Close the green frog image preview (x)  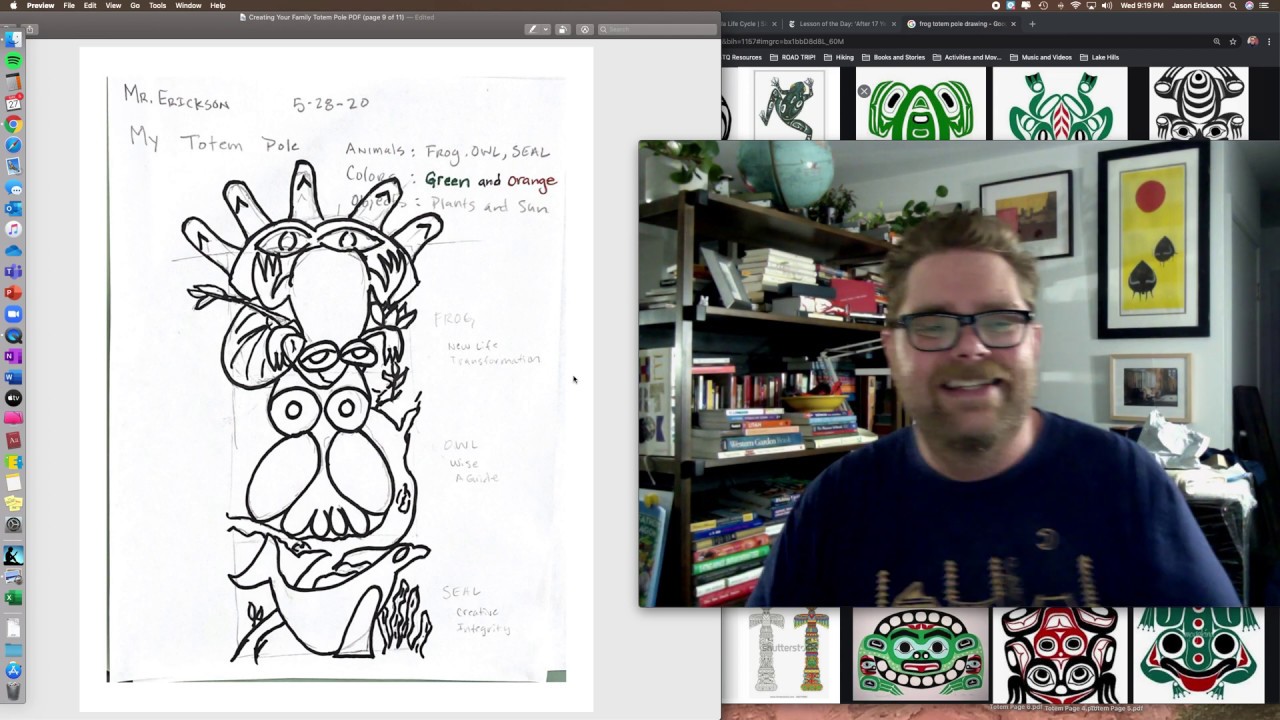[x=864, y=92]
